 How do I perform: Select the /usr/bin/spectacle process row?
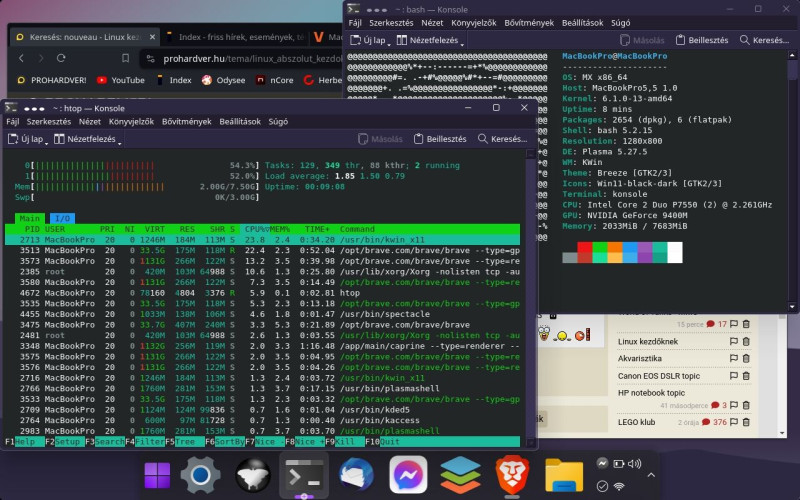(x=262, y=314)
